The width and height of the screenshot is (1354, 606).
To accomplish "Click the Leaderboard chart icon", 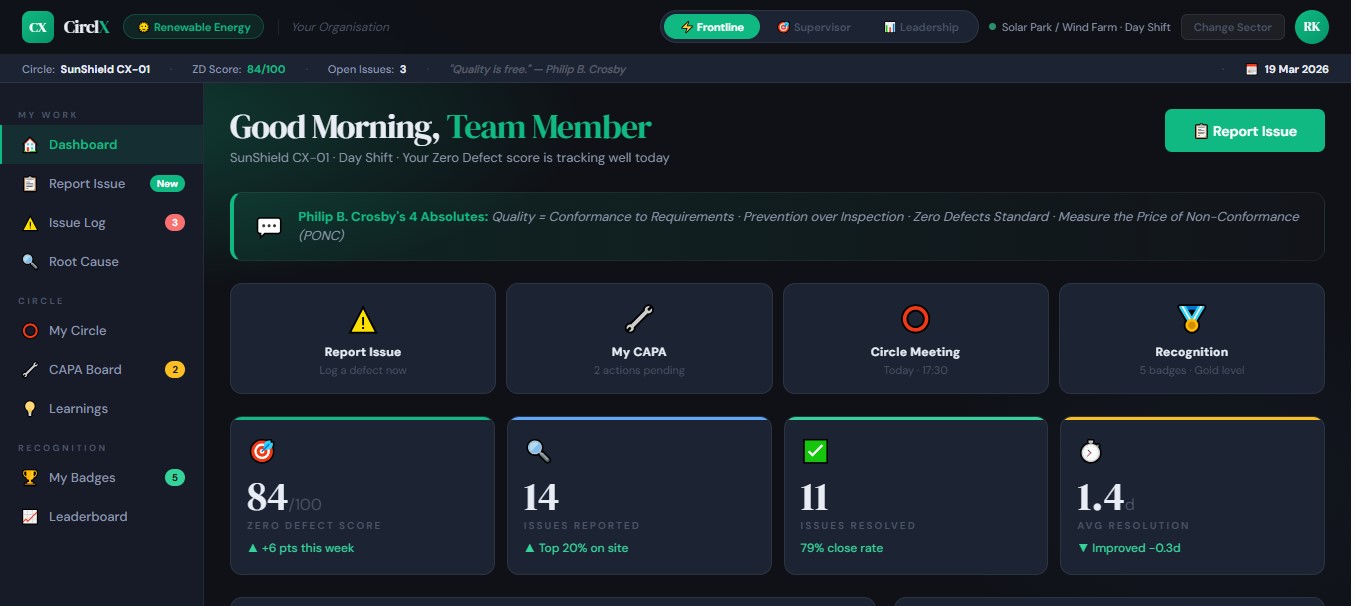I will (x=30, y=517).
